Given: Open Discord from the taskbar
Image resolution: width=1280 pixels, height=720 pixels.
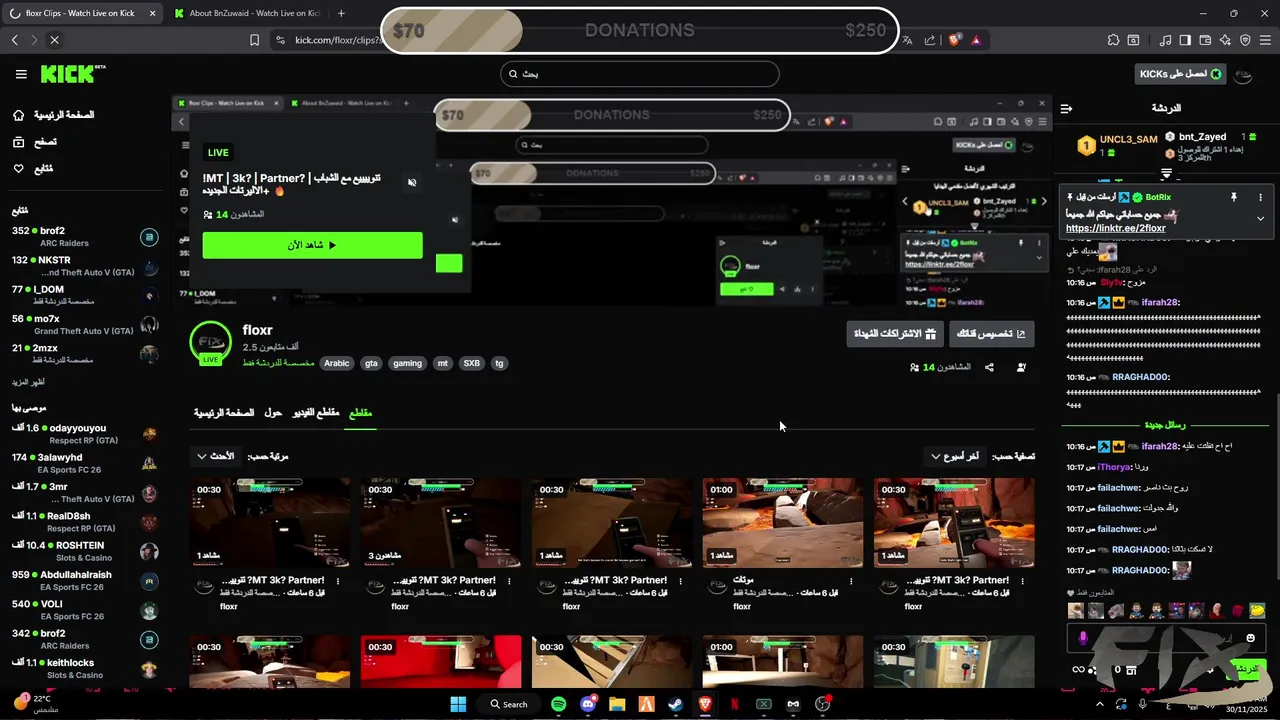Looking at the screenshot, I should coord(588,704).
